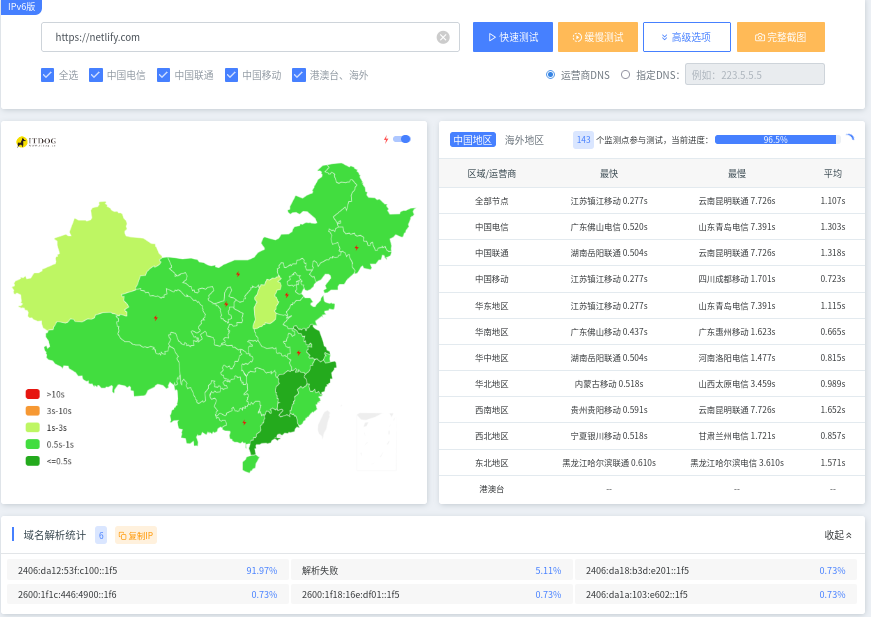Uncheck the 全选 select-all checkbox

click(47, 75)
